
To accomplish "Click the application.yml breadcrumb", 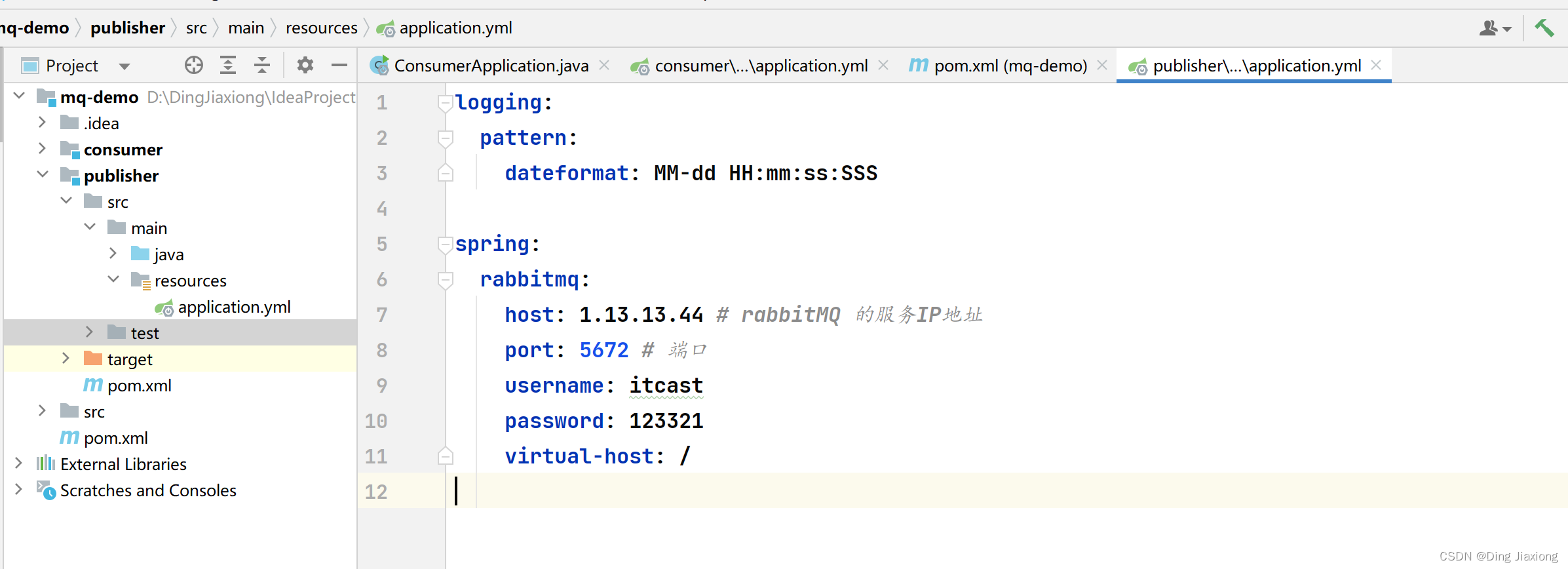I will [445, 28].
